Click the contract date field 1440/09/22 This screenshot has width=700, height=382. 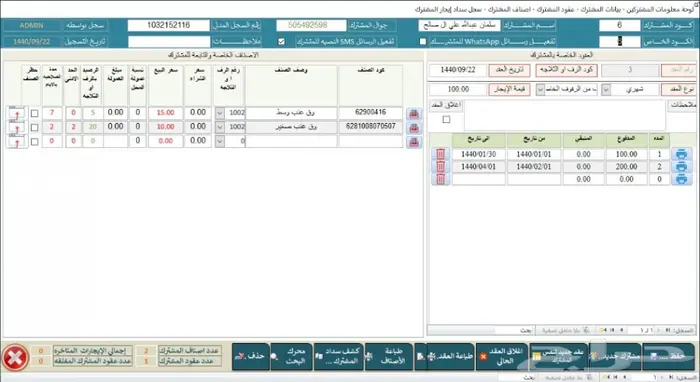pyautogui.click(x=458, y=70)
